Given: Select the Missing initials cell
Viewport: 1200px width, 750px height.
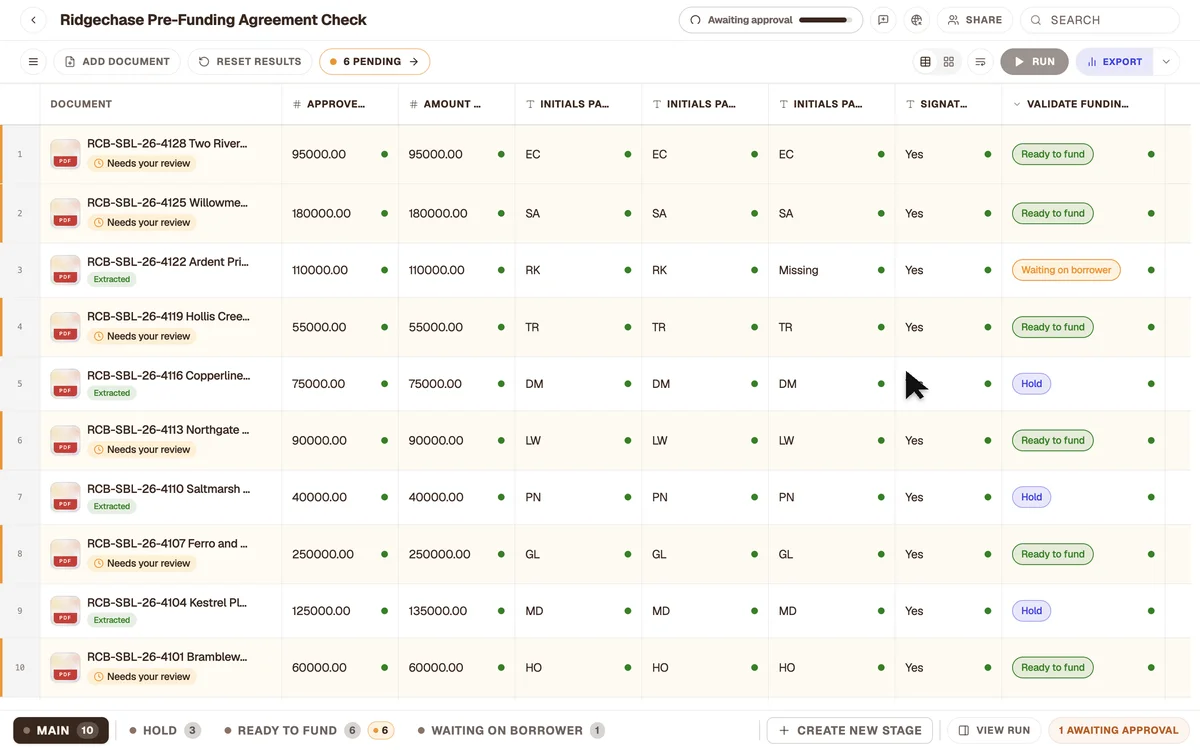Looking at the screenshot, I should (832, 270).
